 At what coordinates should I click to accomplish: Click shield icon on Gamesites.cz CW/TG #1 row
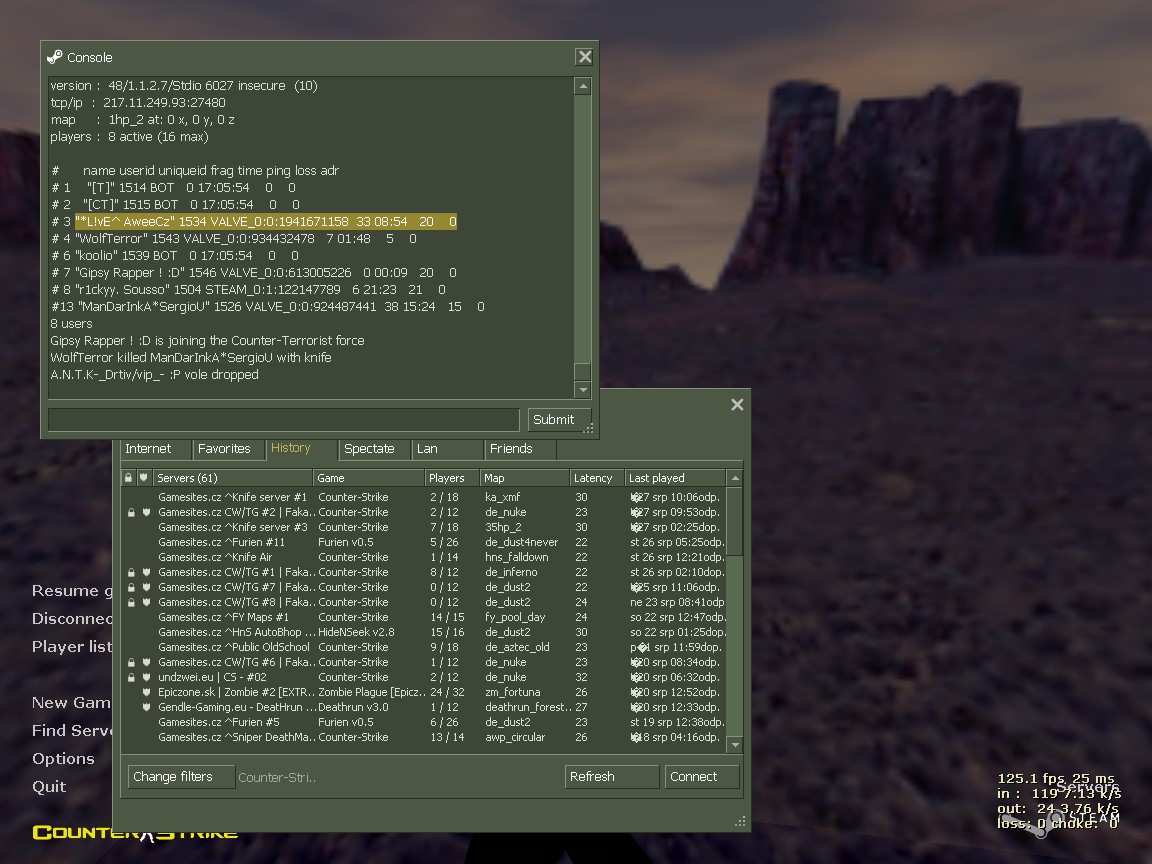pyautogui.click(x=146, y=572)
